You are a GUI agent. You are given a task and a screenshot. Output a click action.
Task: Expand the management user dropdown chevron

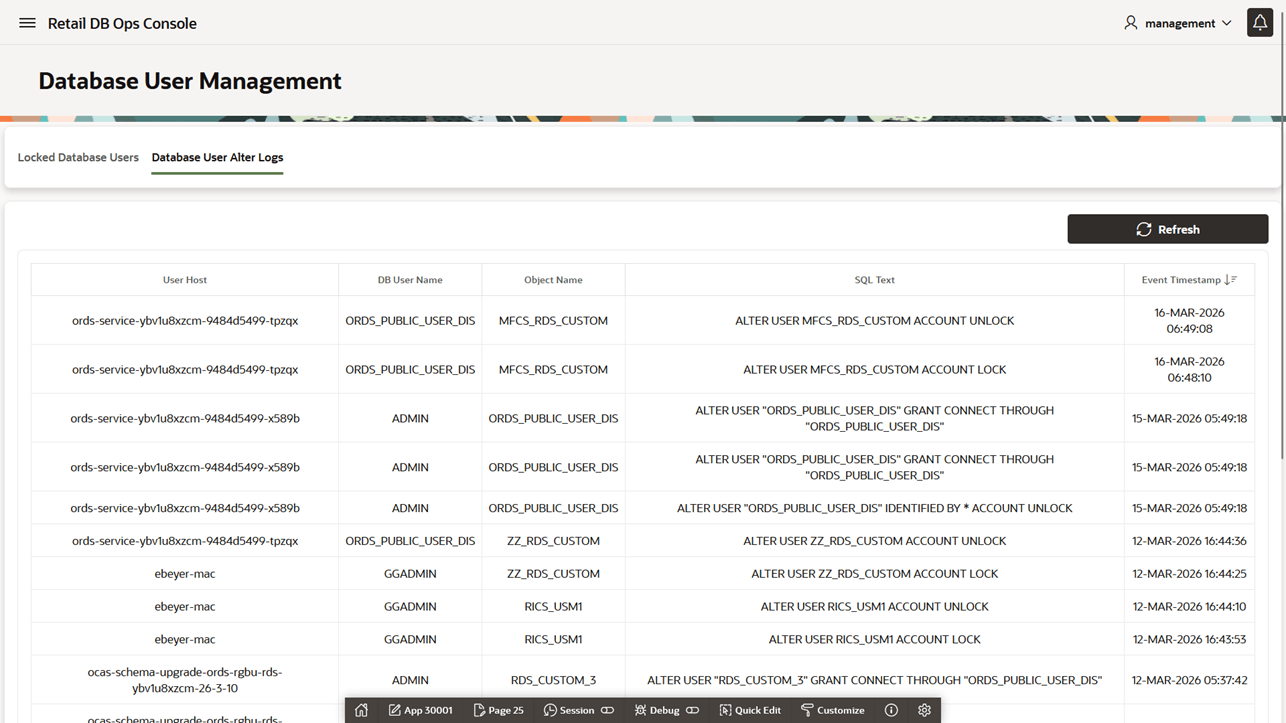point(1226,23)
